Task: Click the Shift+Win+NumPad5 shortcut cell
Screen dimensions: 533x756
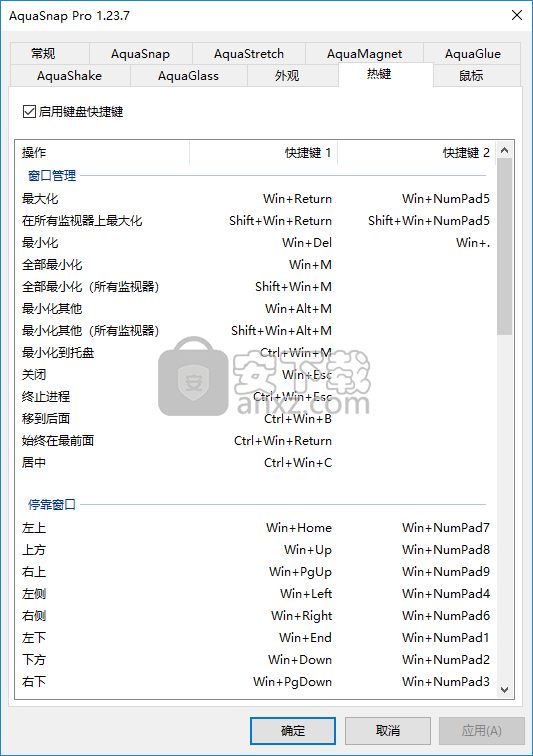Action: pos(429,221)
